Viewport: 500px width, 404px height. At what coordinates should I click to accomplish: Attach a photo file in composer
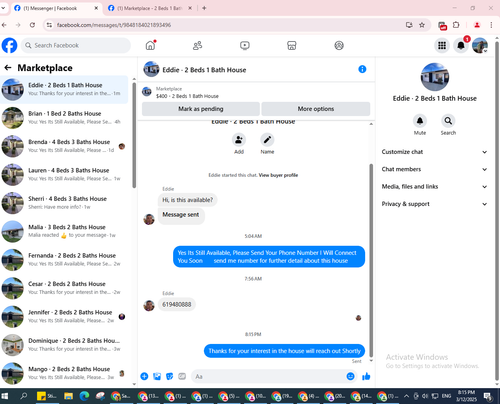tap(157, 376)
